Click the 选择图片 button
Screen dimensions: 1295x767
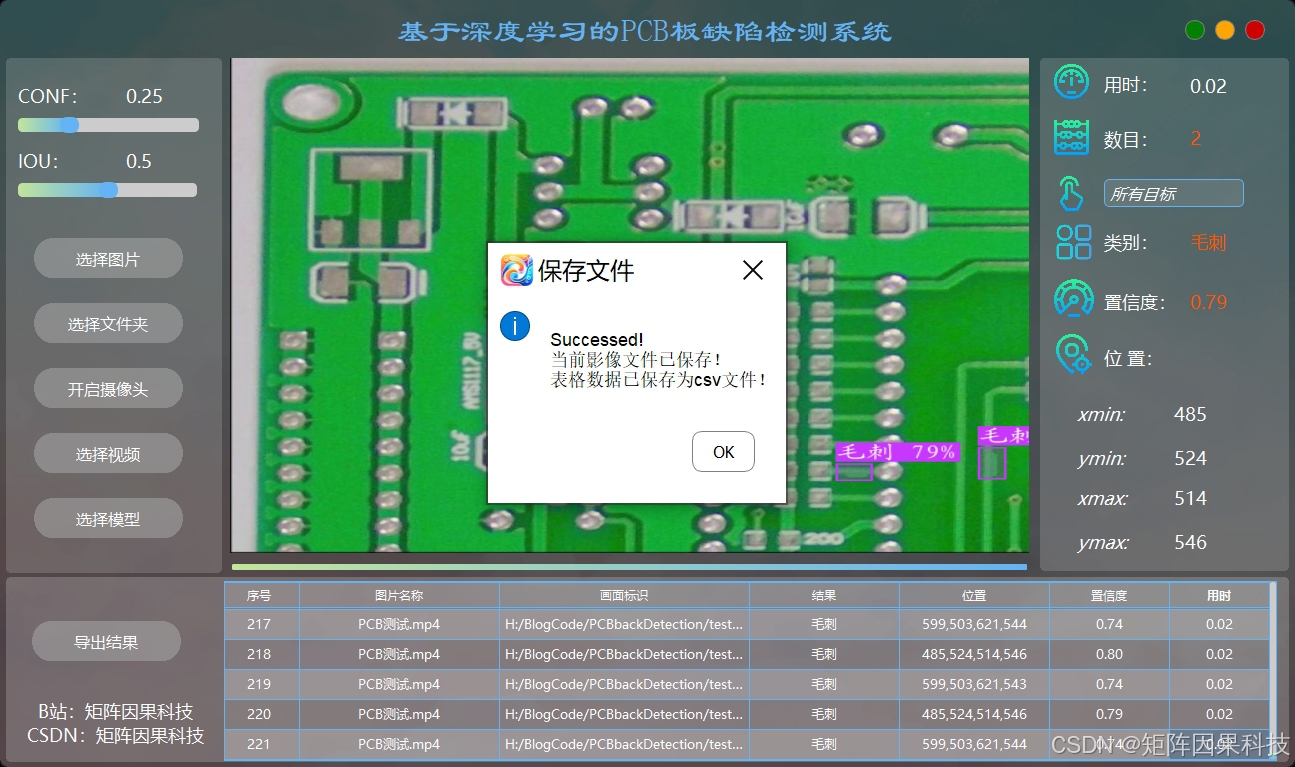point(108,259)
